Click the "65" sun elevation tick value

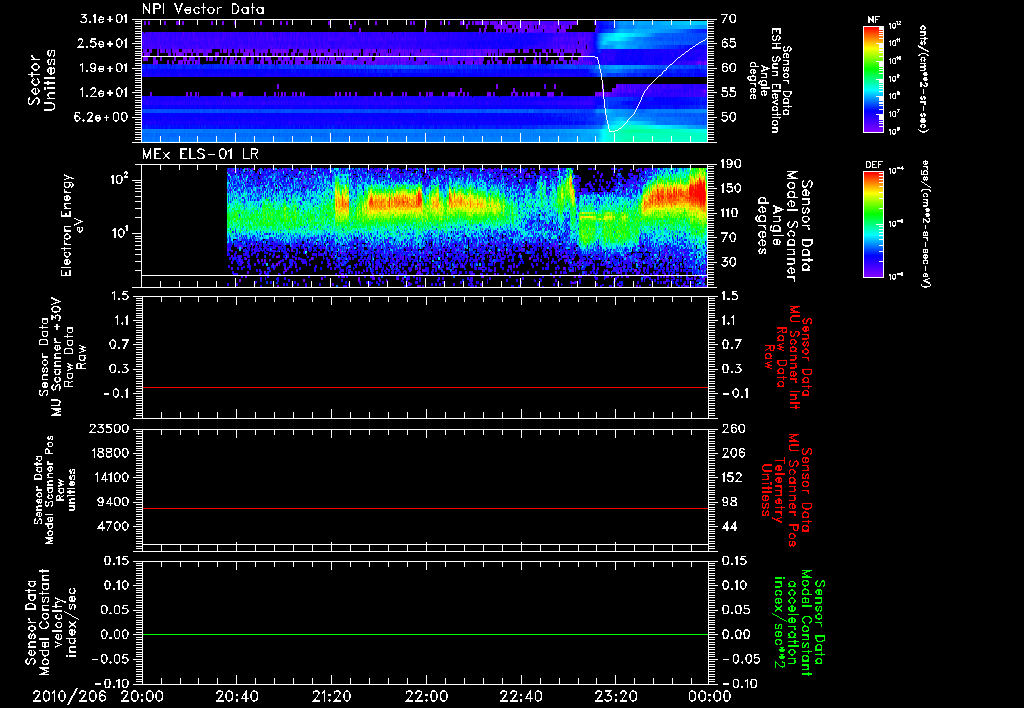(729, 43)
